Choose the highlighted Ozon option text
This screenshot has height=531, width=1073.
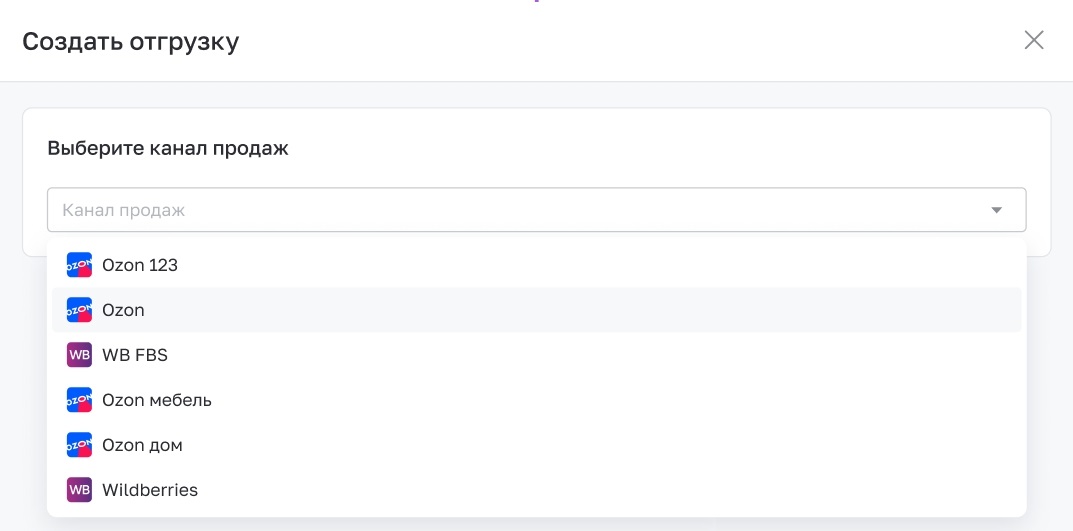pyautogui.click(x=123, y=310)
